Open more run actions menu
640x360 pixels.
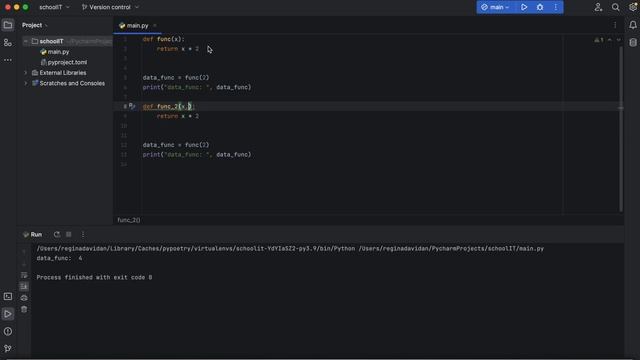556,7
